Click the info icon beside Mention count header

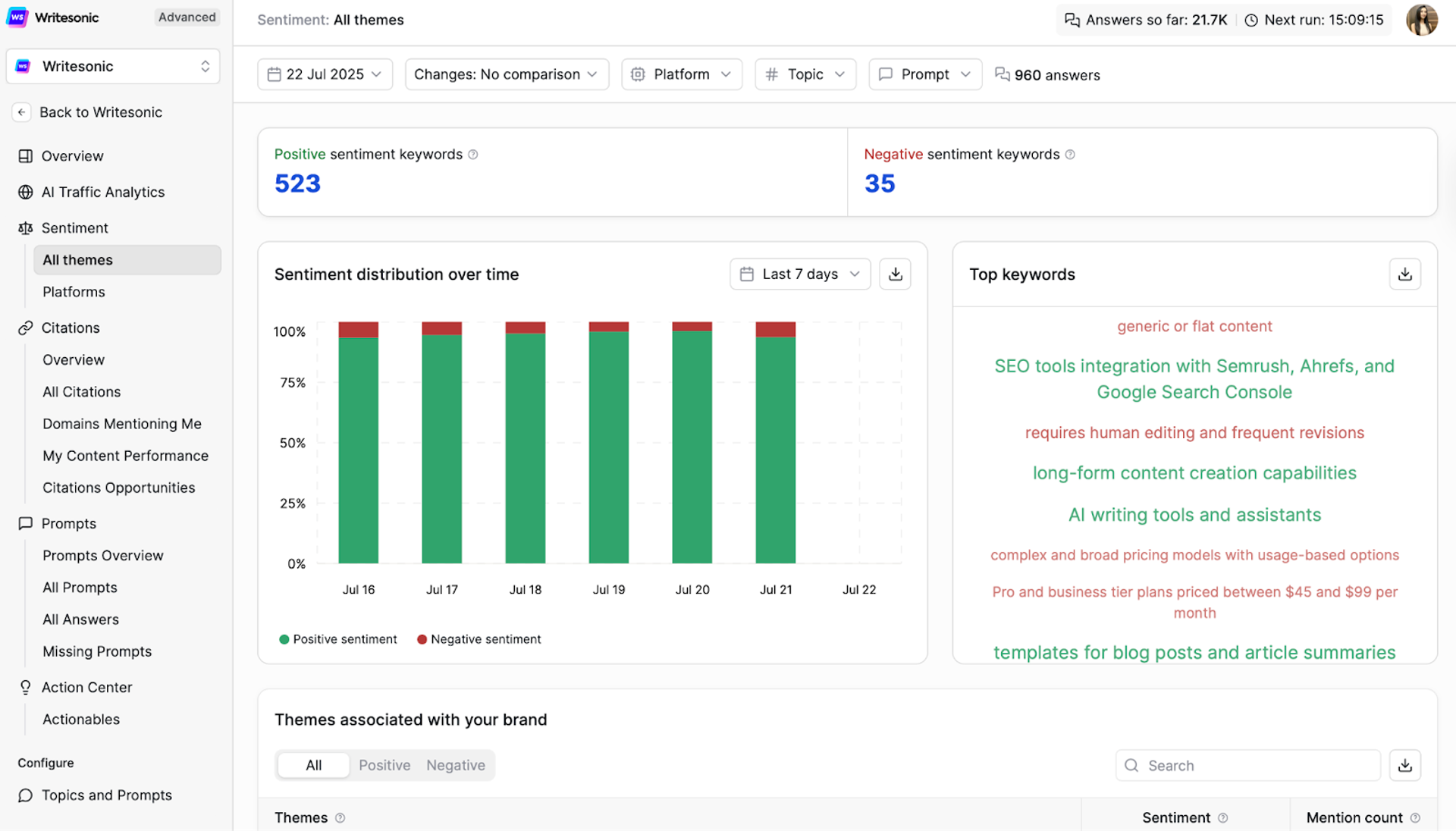tap(1415, 818)
